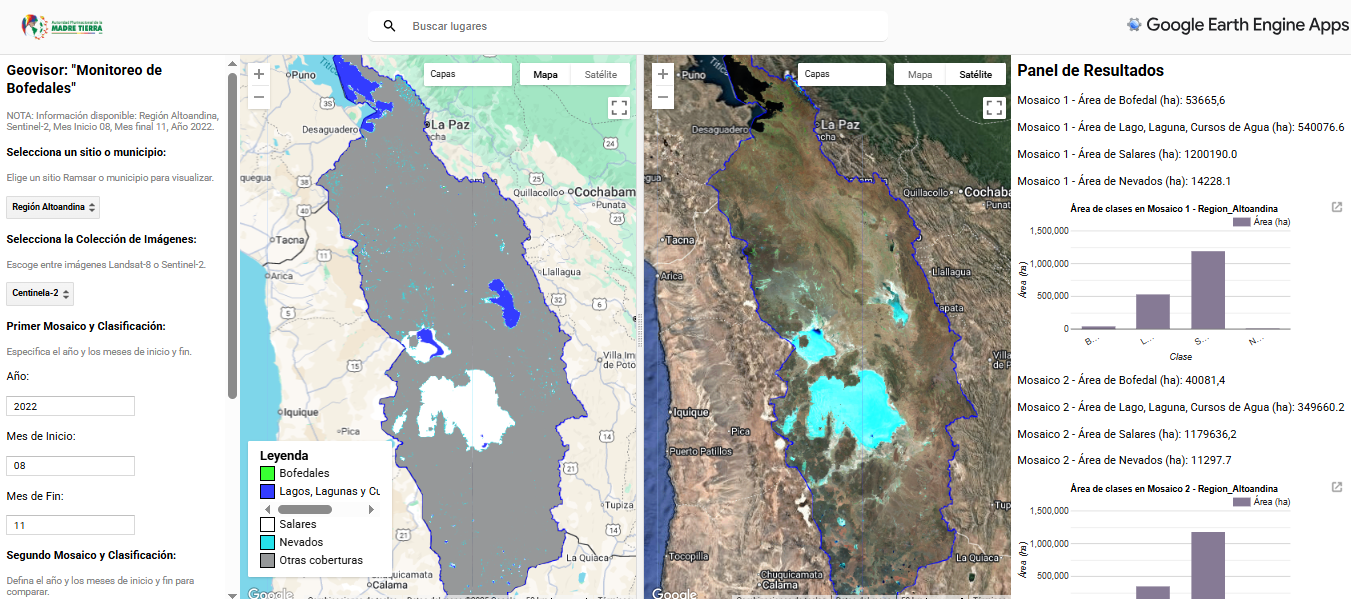Open Mosaico 2 chart in new window
The image size is (1351, 599).
[x=1337, y=487]
